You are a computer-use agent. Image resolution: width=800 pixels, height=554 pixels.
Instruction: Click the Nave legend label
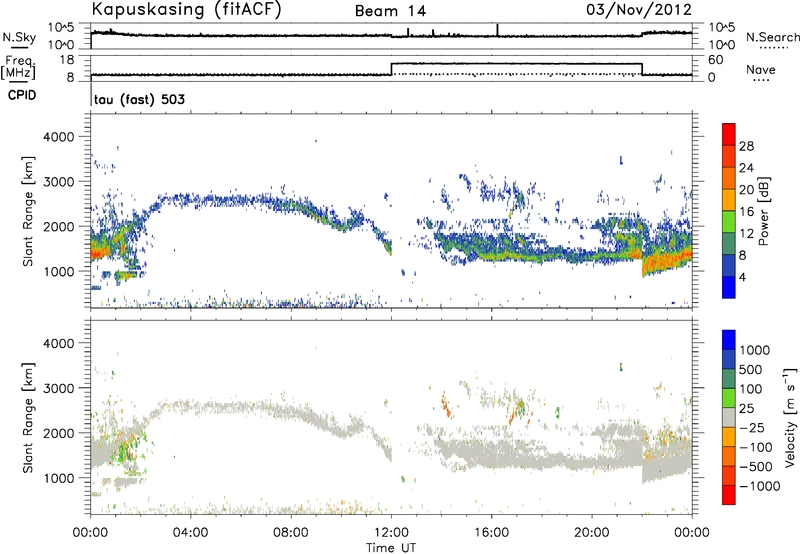pyautogui.click(x=761, y=70)
